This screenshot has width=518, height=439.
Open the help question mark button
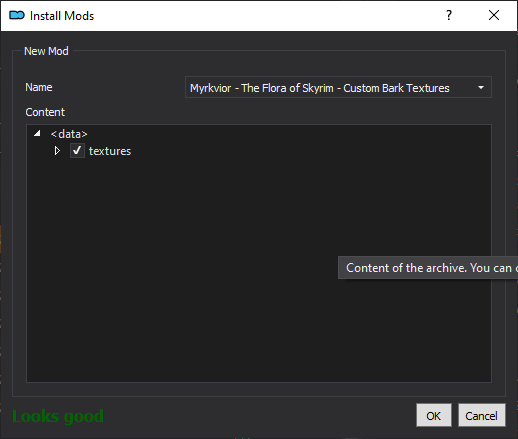449,15
